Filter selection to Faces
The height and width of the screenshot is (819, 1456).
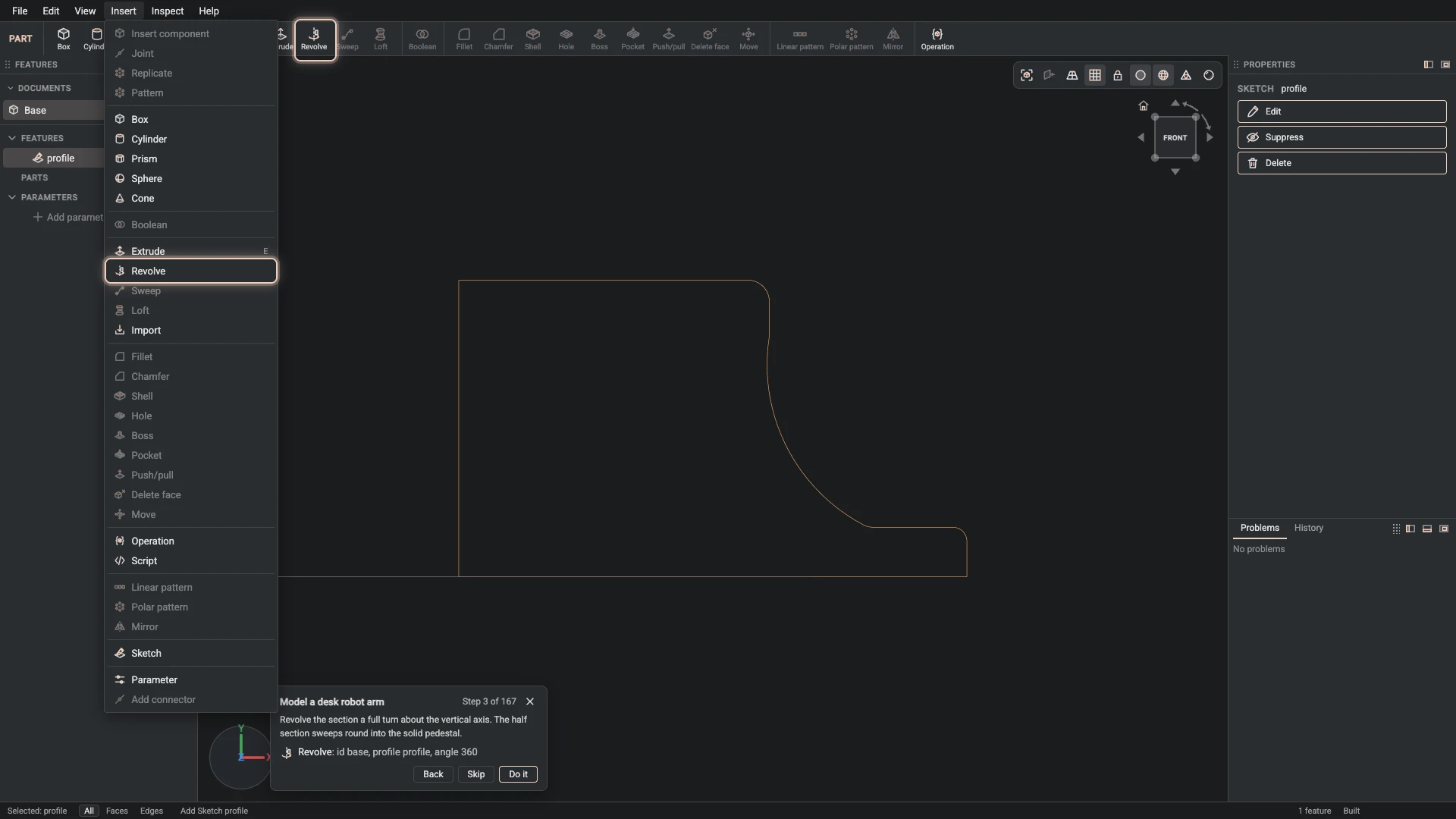(x=117, y=811)
